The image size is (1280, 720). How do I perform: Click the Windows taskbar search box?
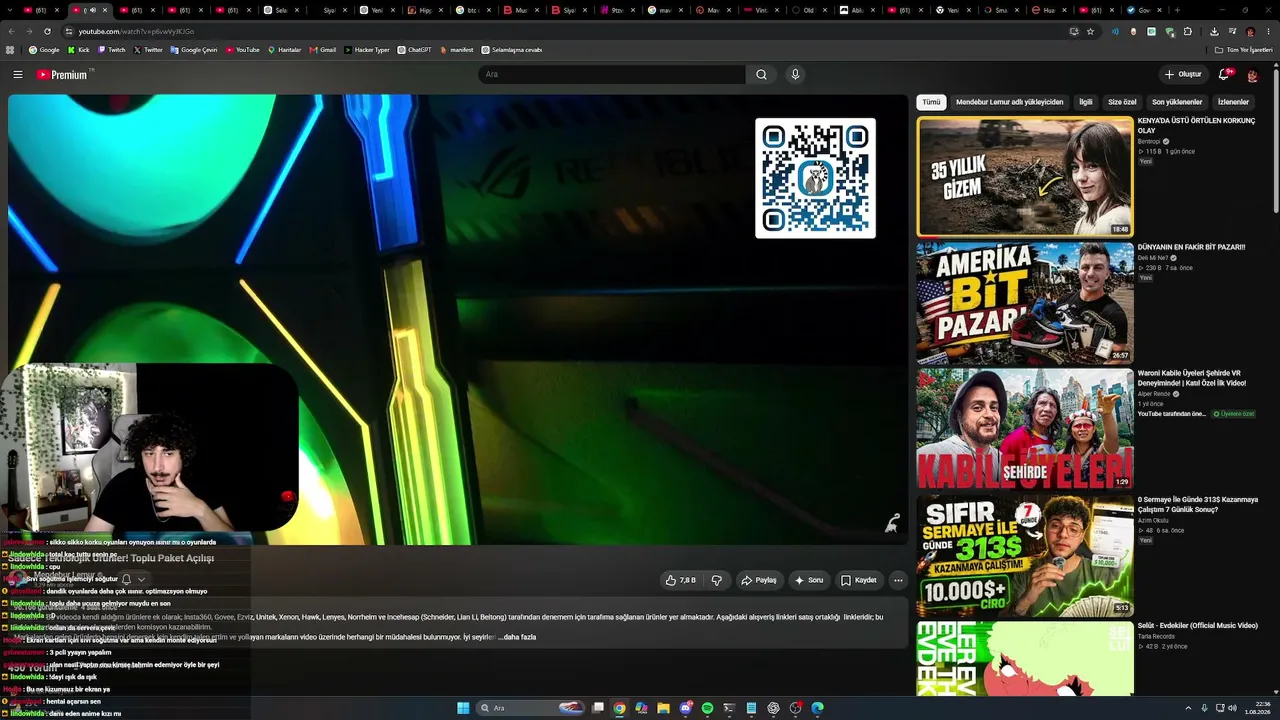531,708
